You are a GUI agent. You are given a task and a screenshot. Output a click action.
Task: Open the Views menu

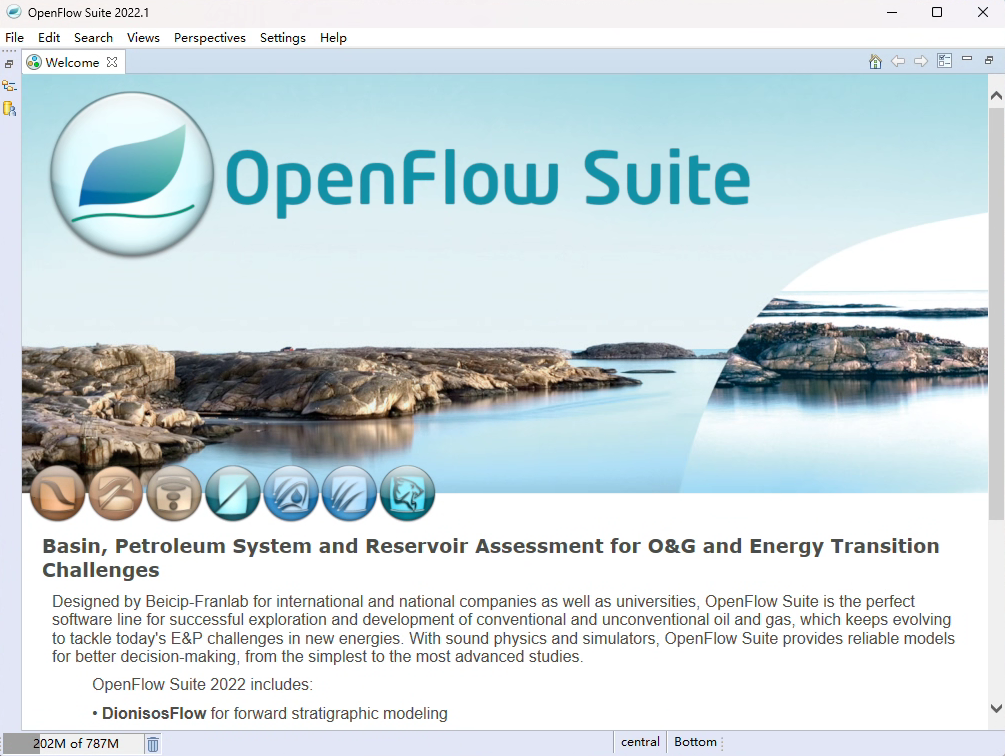[143, 38]
